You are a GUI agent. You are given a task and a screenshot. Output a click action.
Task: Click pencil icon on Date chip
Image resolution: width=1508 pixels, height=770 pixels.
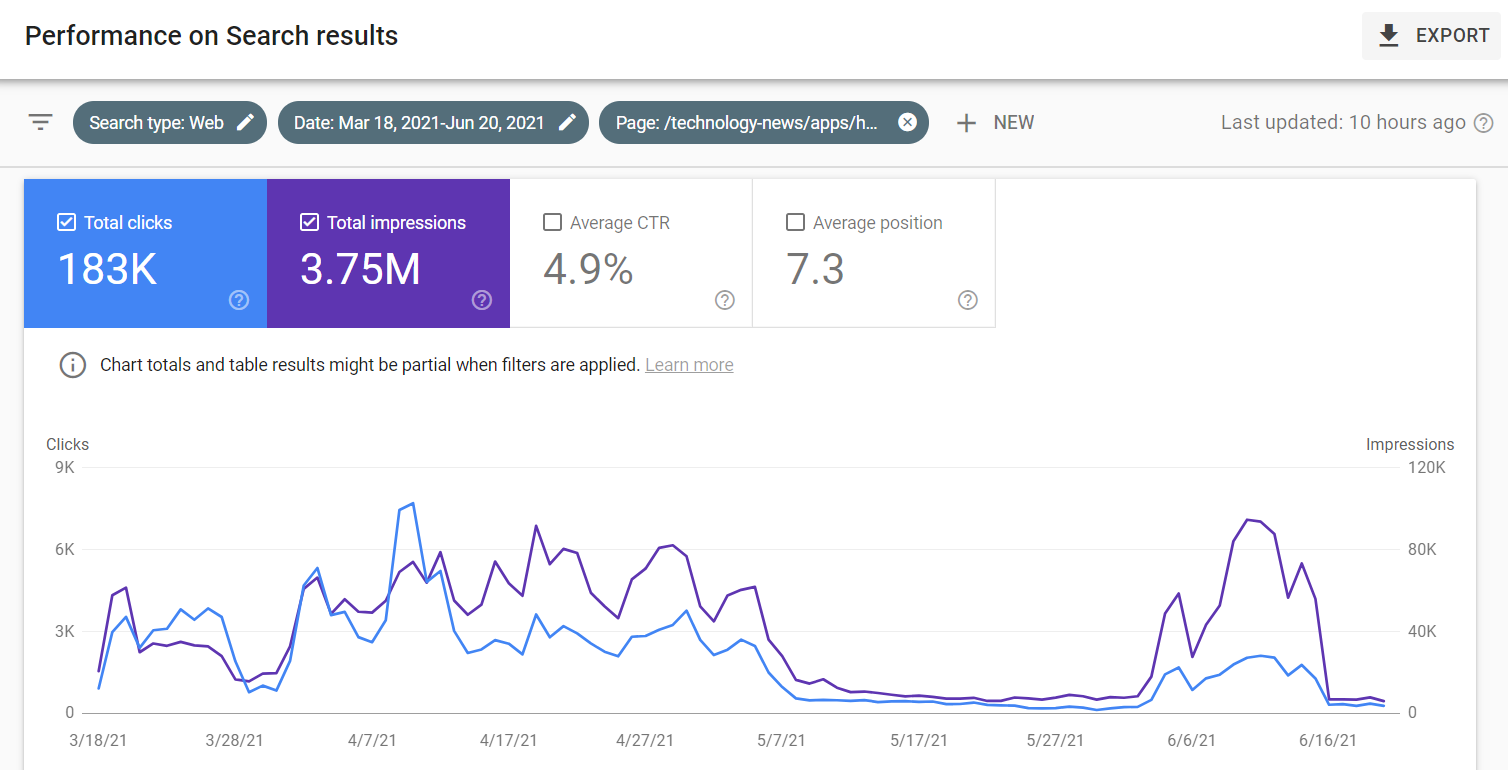click(567, 123)
